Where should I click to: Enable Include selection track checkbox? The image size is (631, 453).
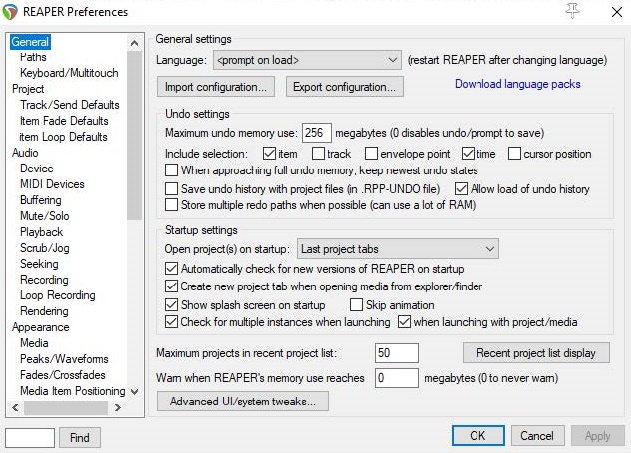[x=318, y=154]
